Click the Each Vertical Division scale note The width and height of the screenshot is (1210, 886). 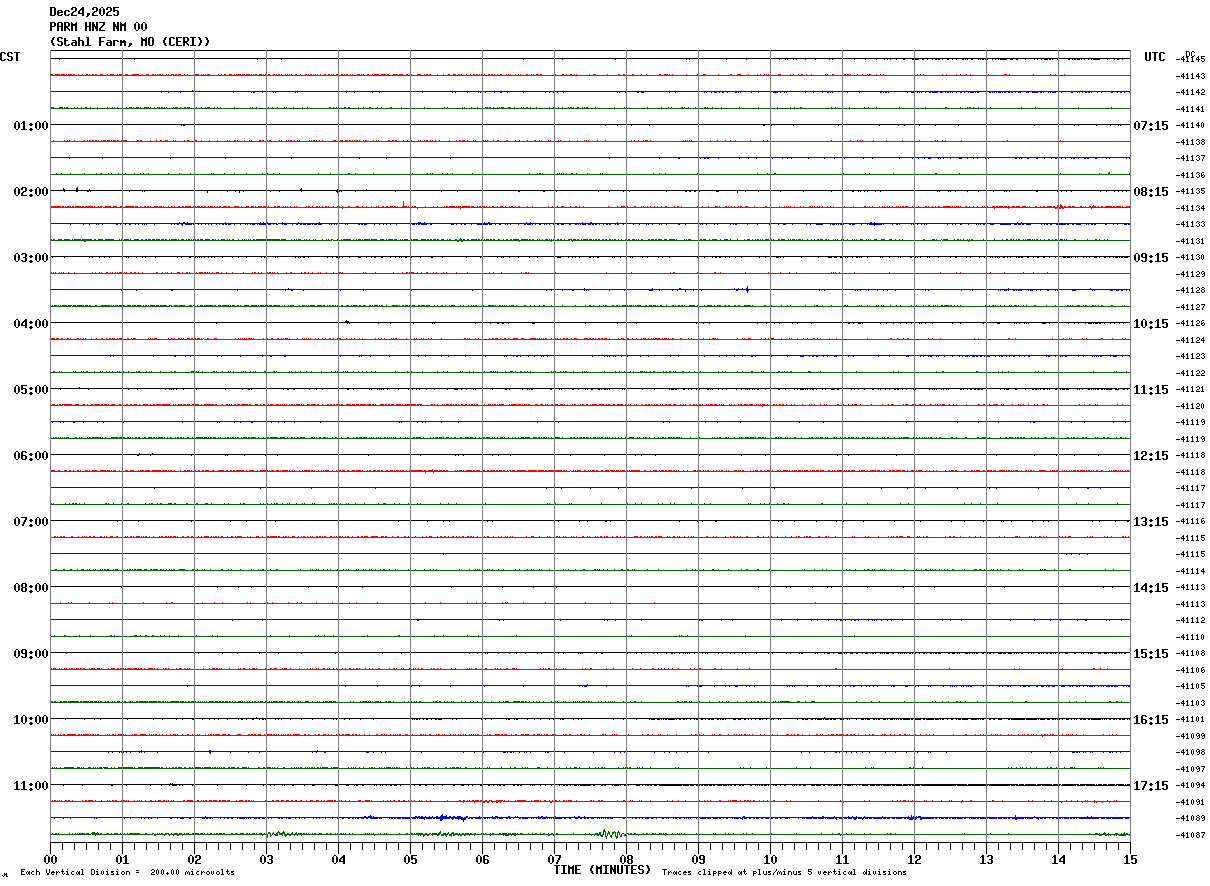[x=127, y=873]
